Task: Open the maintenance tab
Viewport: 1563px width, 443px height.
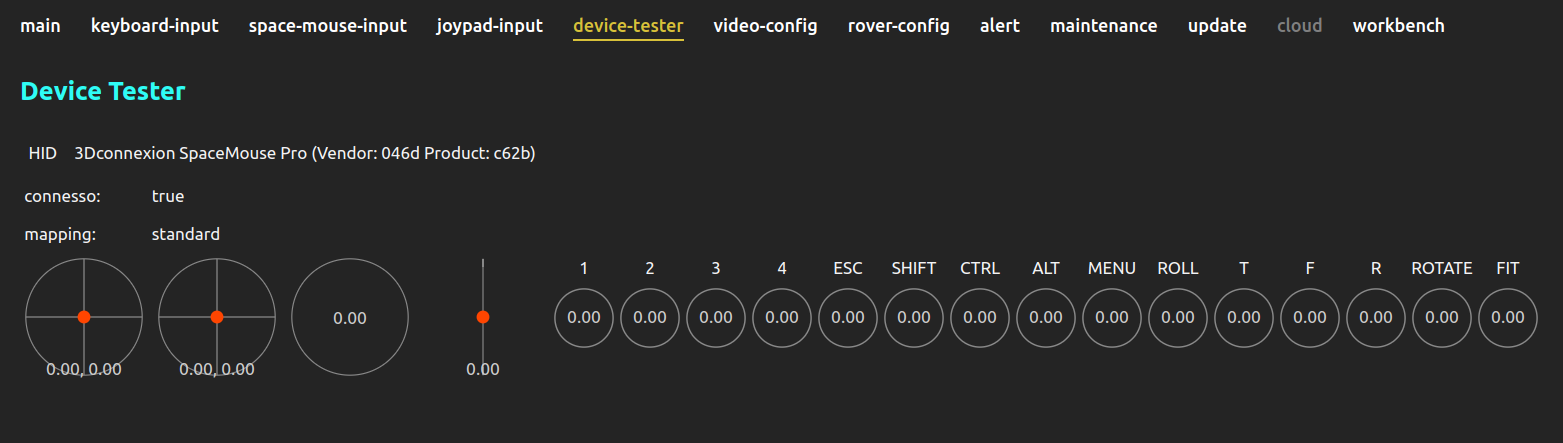Action: tap(1104, 26)
